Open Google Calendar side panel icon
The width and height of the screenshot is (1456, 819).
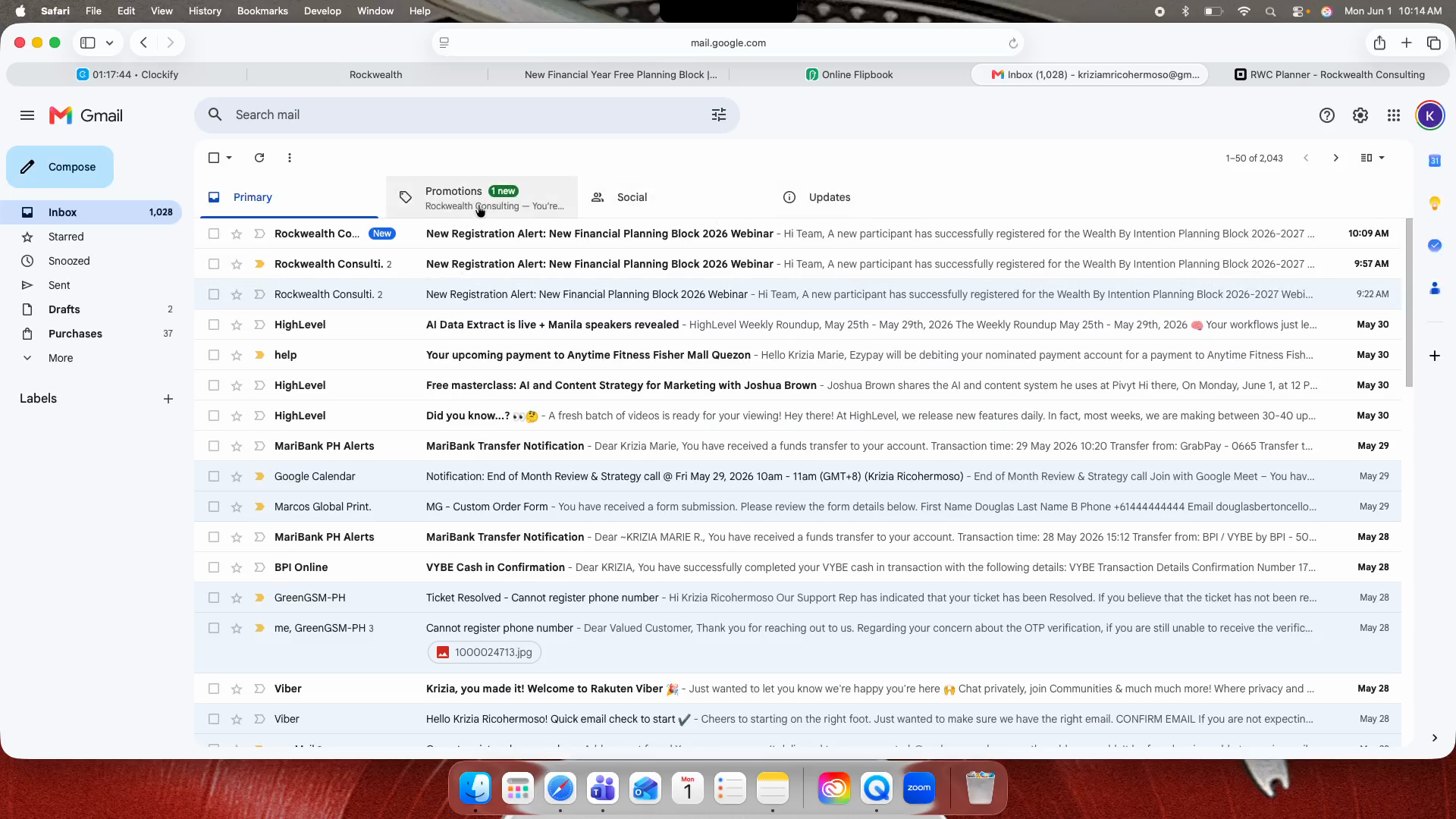point(1434,161)
